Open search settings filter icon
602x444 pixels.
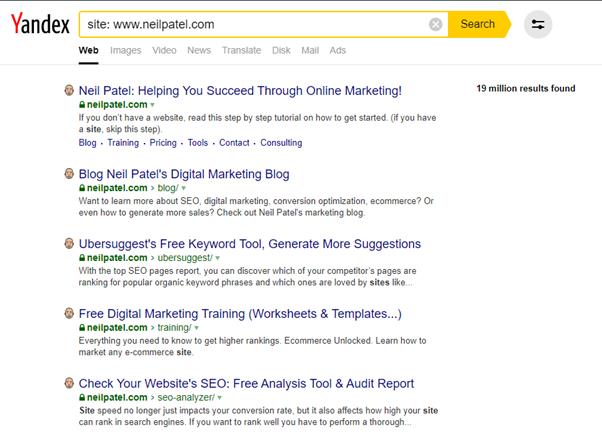tap(538, 25)
